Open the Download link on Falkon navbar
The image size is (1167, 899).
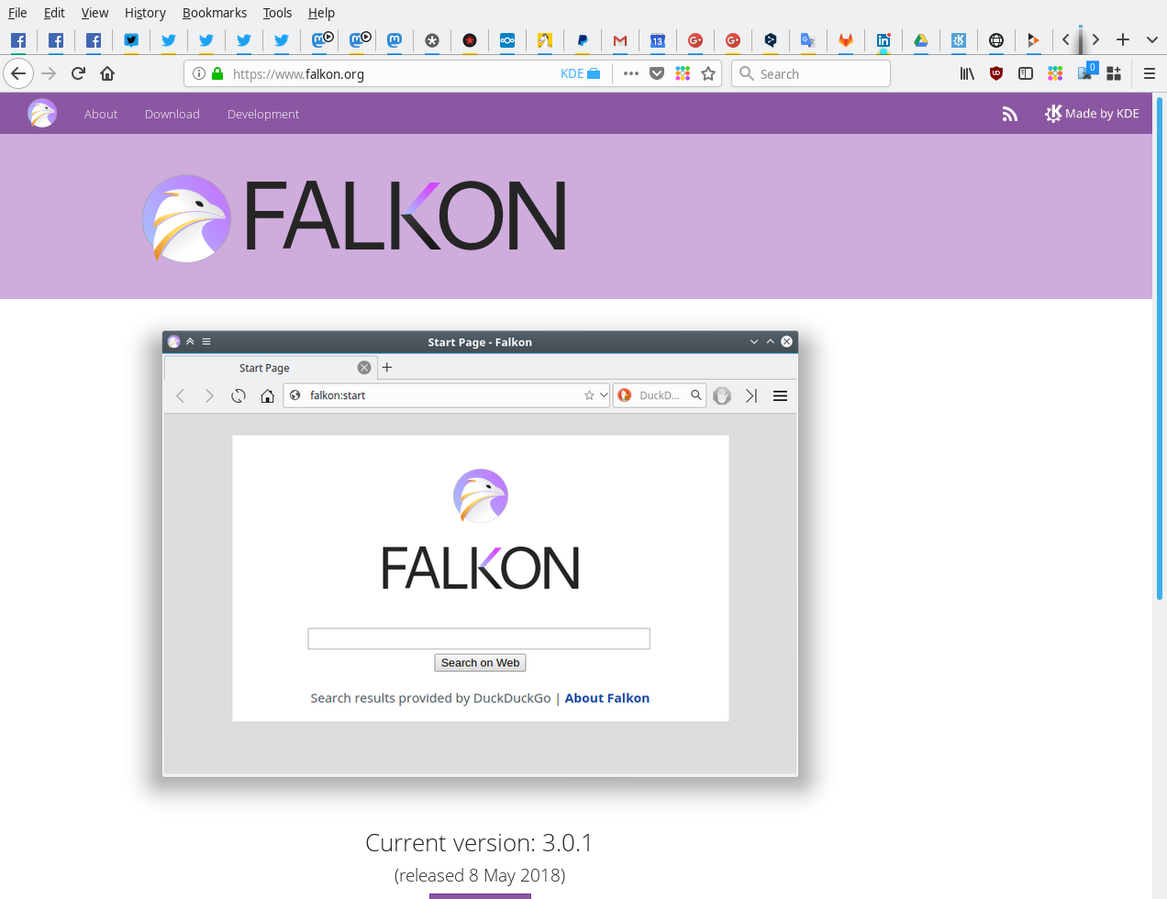click(x=172, y=114)
